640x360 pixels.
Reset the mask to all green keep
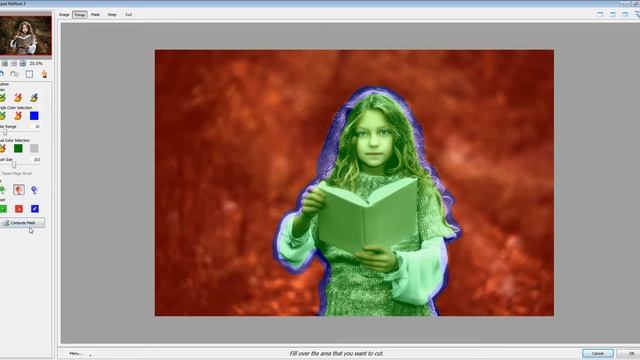(x=3, y=209)
